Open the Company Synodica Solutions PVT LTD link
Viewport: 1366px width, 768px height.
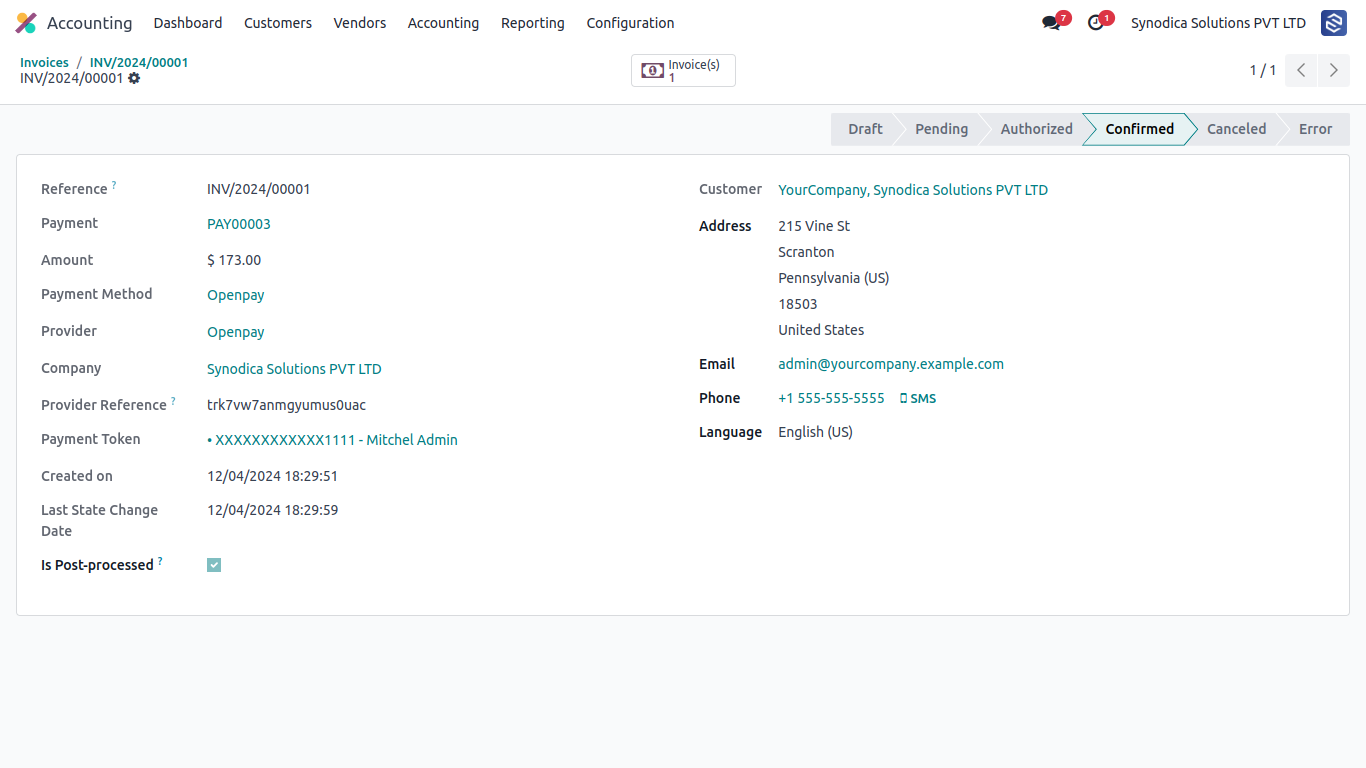pos(294,369)
